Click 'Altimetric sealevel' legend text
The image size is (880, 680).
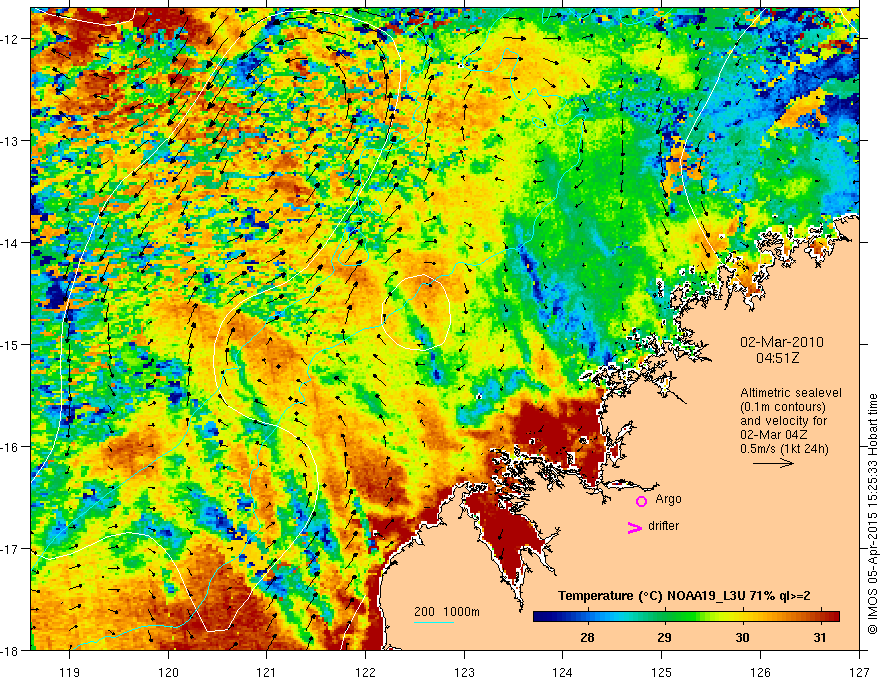coord(791,393)
